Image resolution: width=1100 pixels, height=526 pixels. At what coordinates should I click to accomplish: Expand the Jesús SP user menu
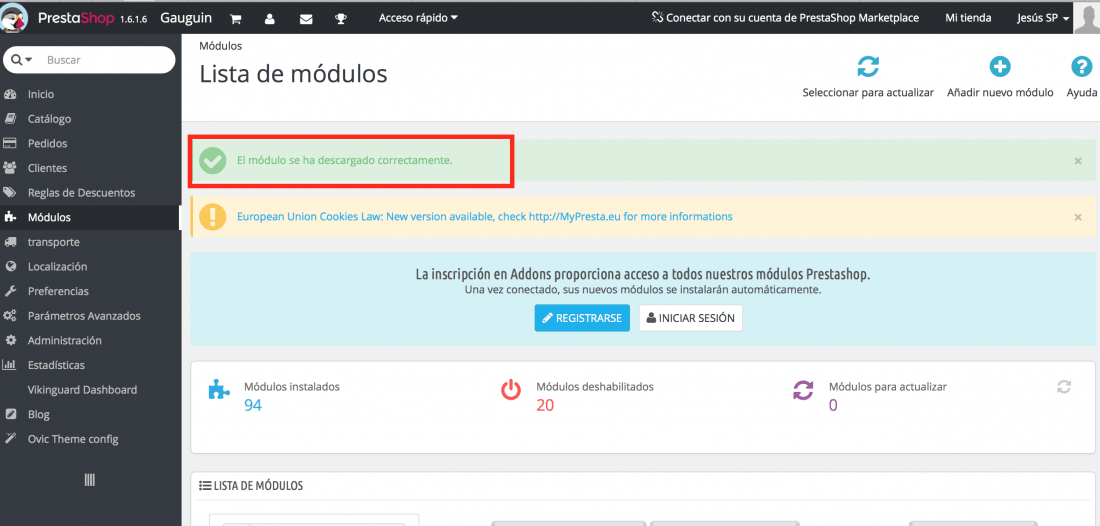(x=1042, y=18)
